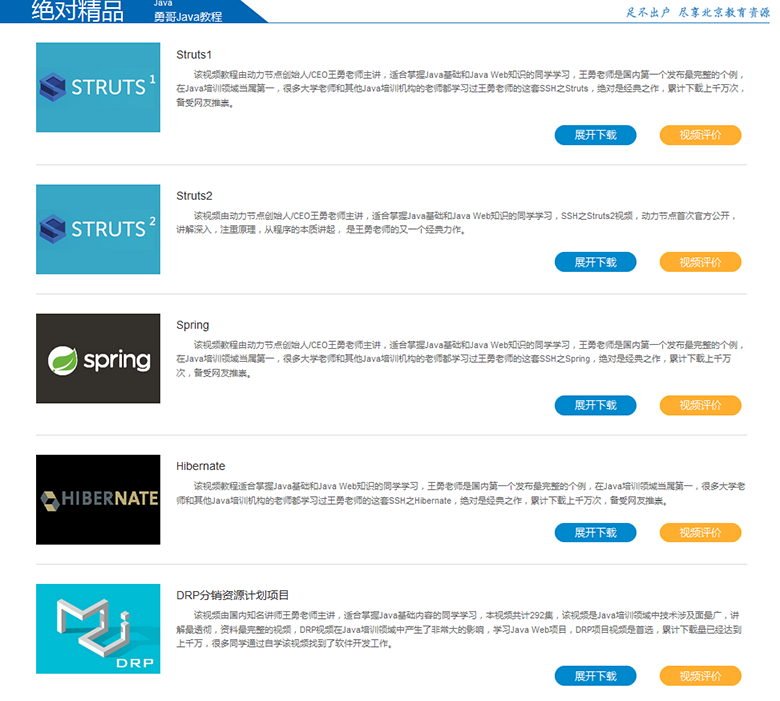Open 视频评价 for the DRP project
The height and width of the screenshot is (701, 780).
pos(700,676)
